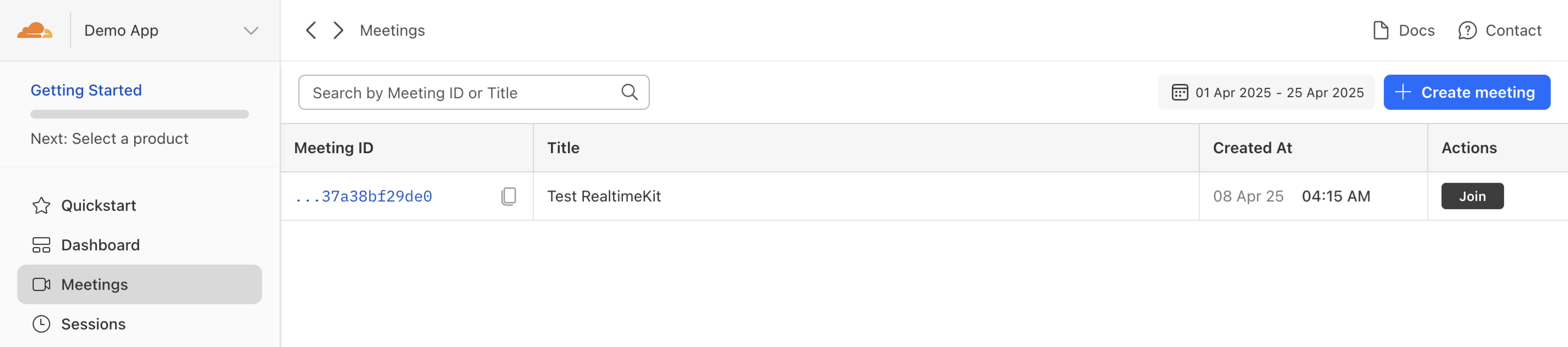Screen dimensions: 1568x347
Task: Open meeting ID ending 37a38bf29de0
Action: [364, 196]
